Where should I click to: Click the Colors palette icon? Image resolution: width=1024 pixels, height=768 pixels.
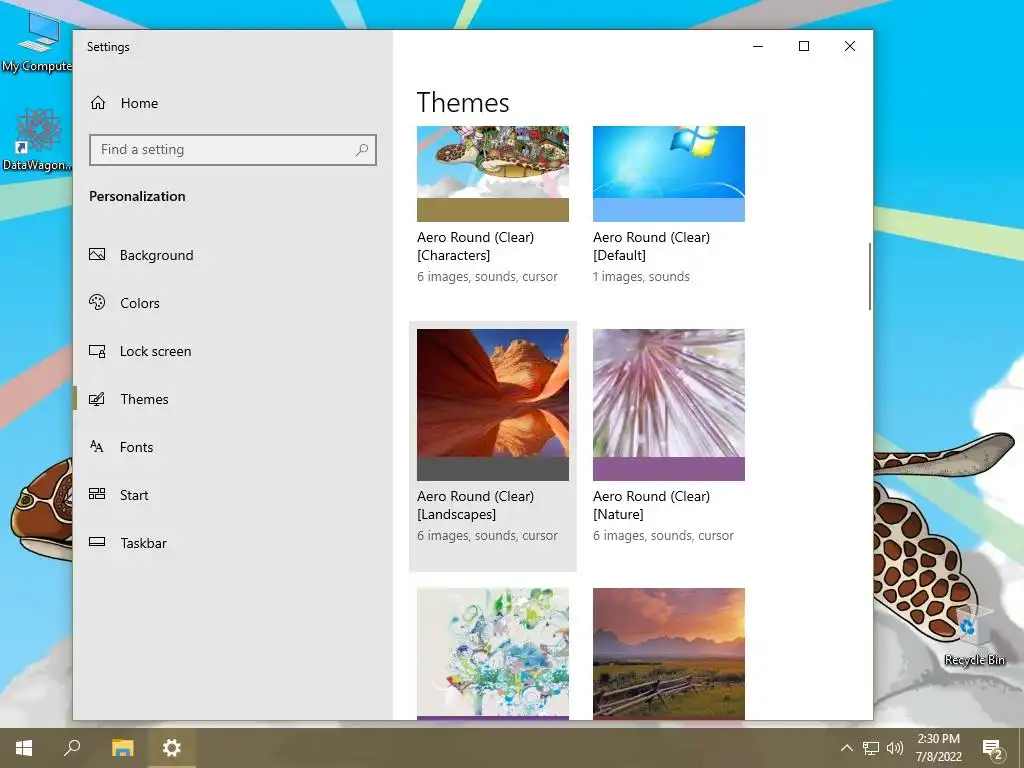click(x=97, y=302)
